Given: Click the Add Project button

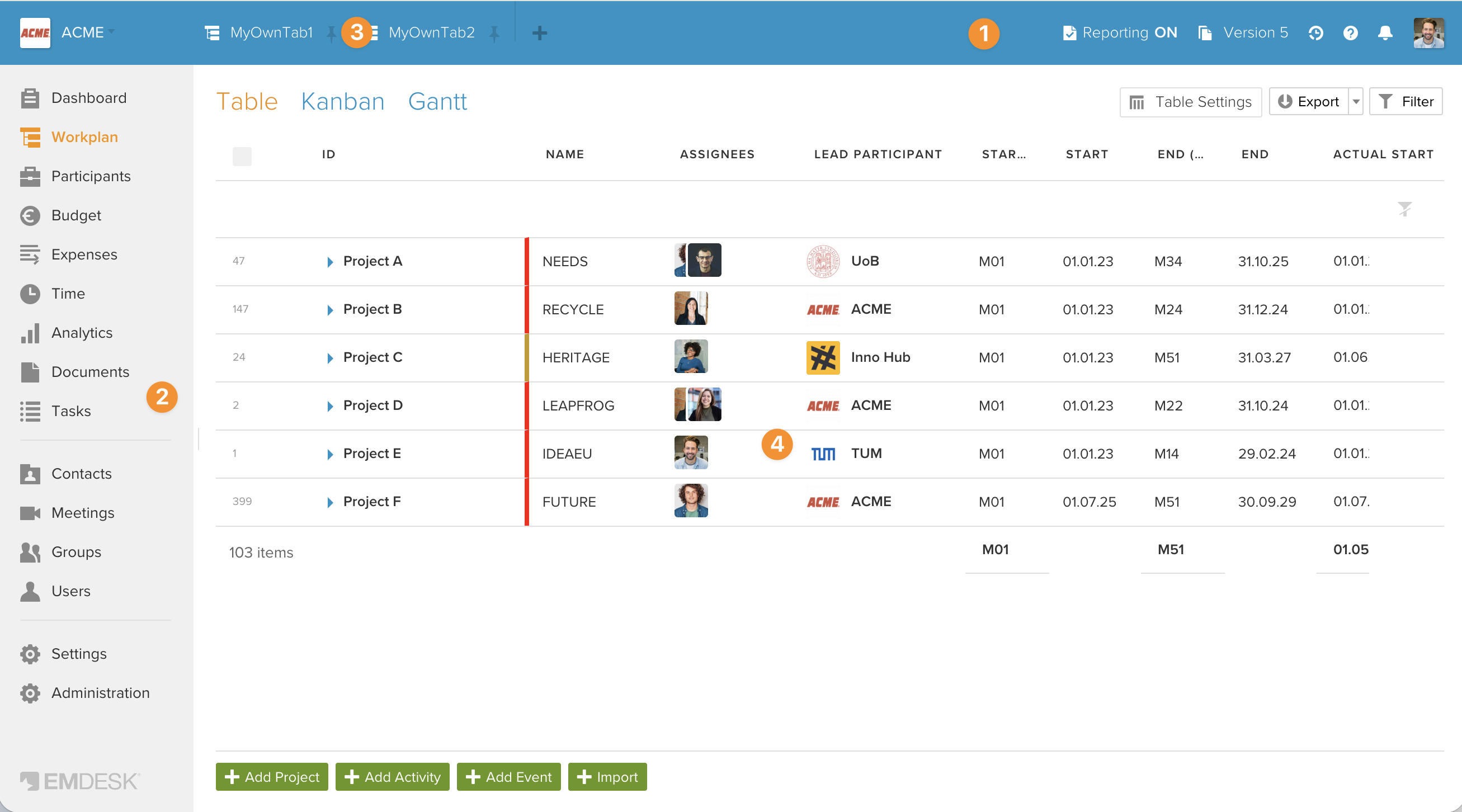Looking at the screenshot, I should point(272,777).
